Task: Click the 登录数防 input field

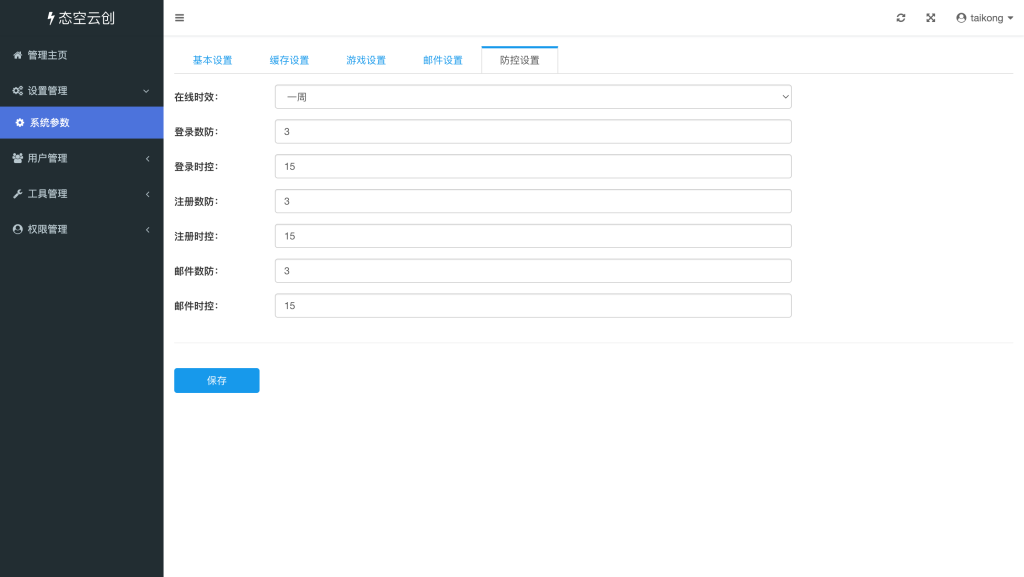Action: point(533,132)
